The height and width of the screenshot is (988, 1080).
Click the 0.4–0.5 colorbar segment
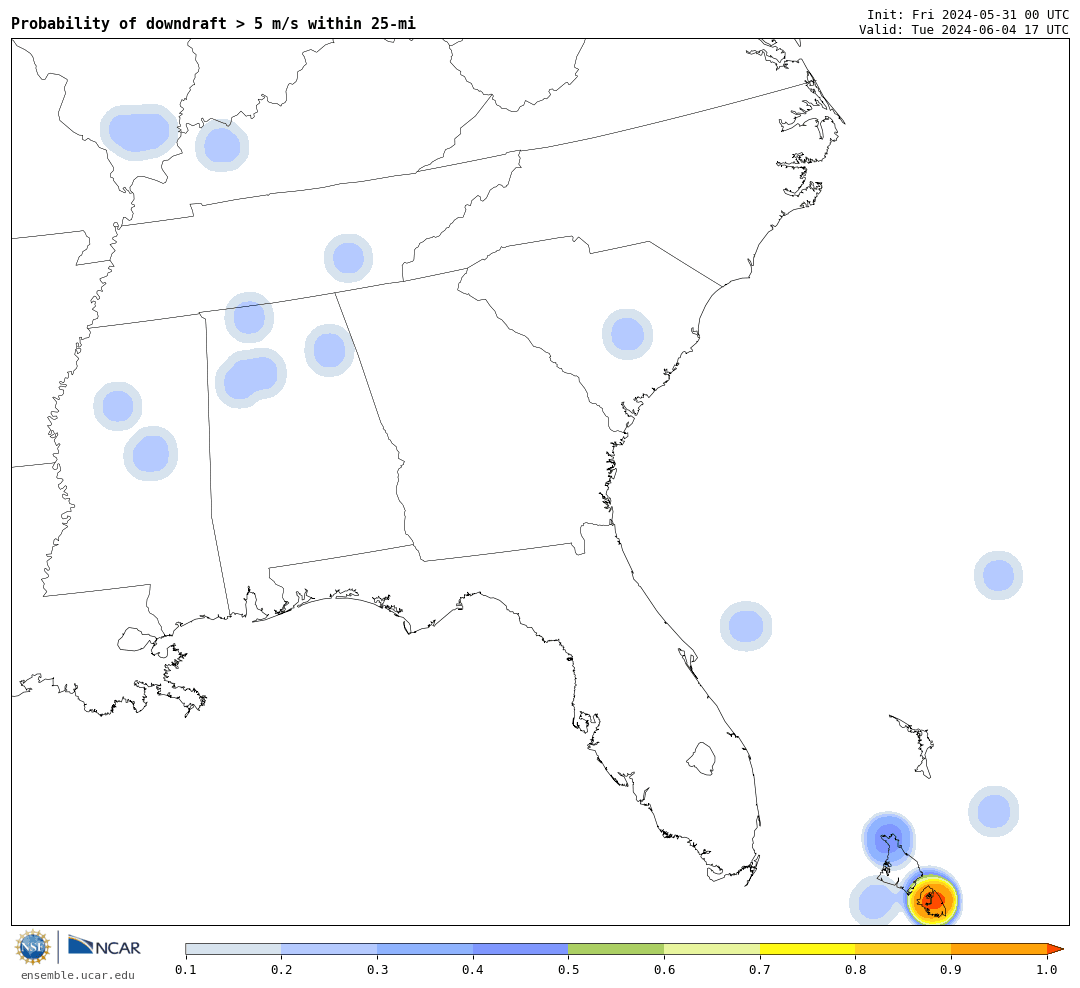520,949
